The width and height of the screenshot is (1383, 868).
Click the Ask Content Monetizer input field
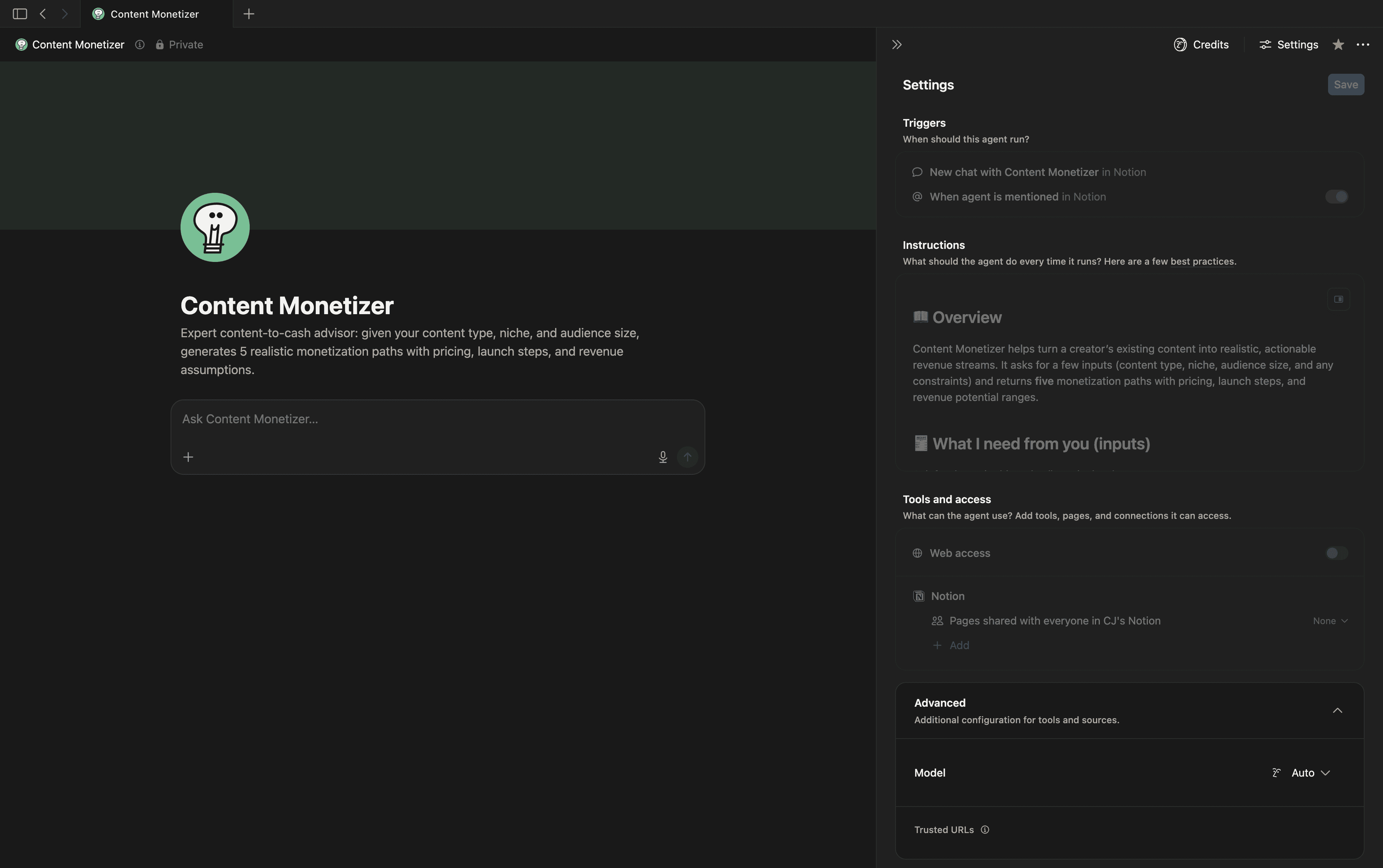tap(438, 420)
